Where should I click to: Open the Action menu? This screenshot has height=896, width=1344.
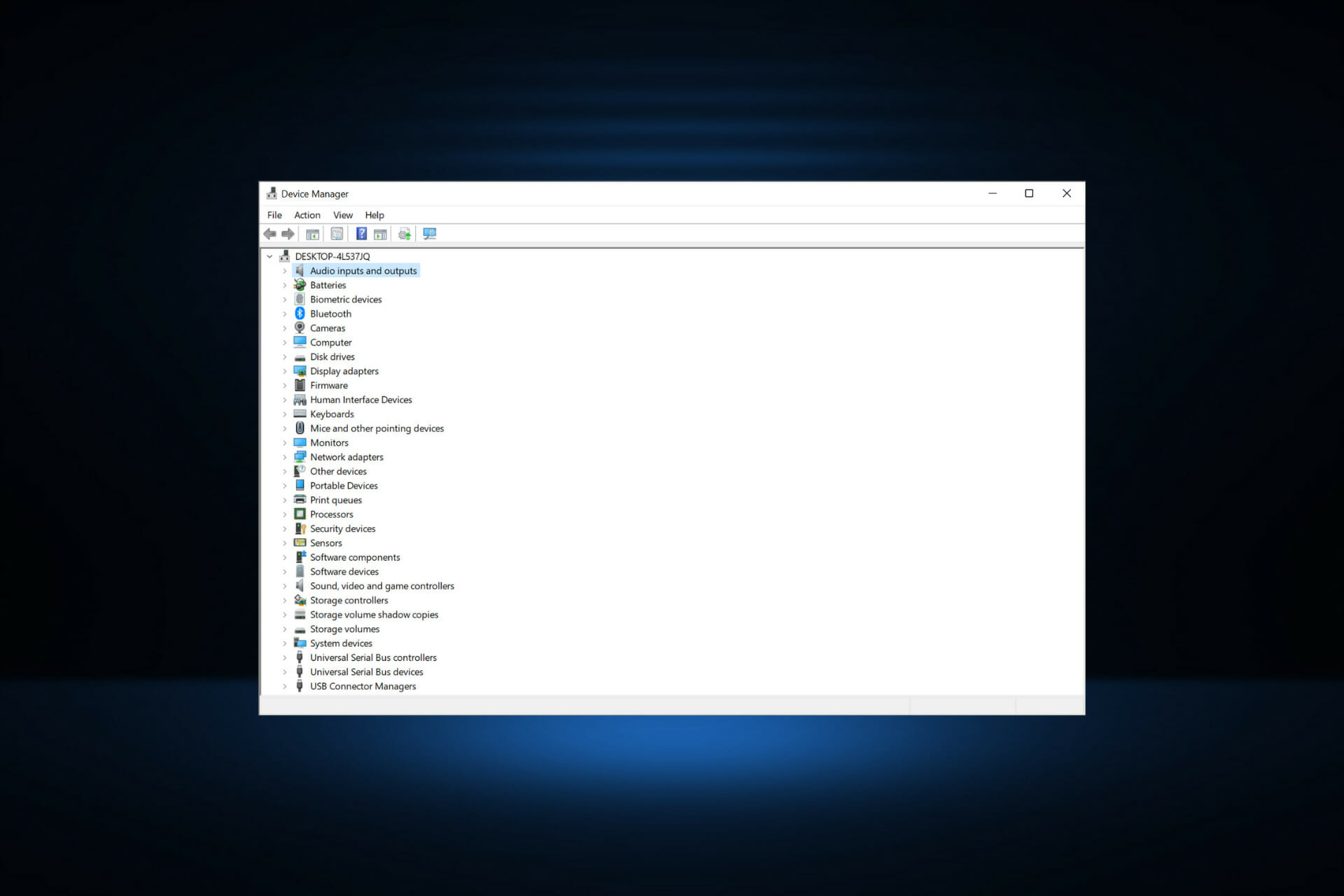tap(307, 214)
